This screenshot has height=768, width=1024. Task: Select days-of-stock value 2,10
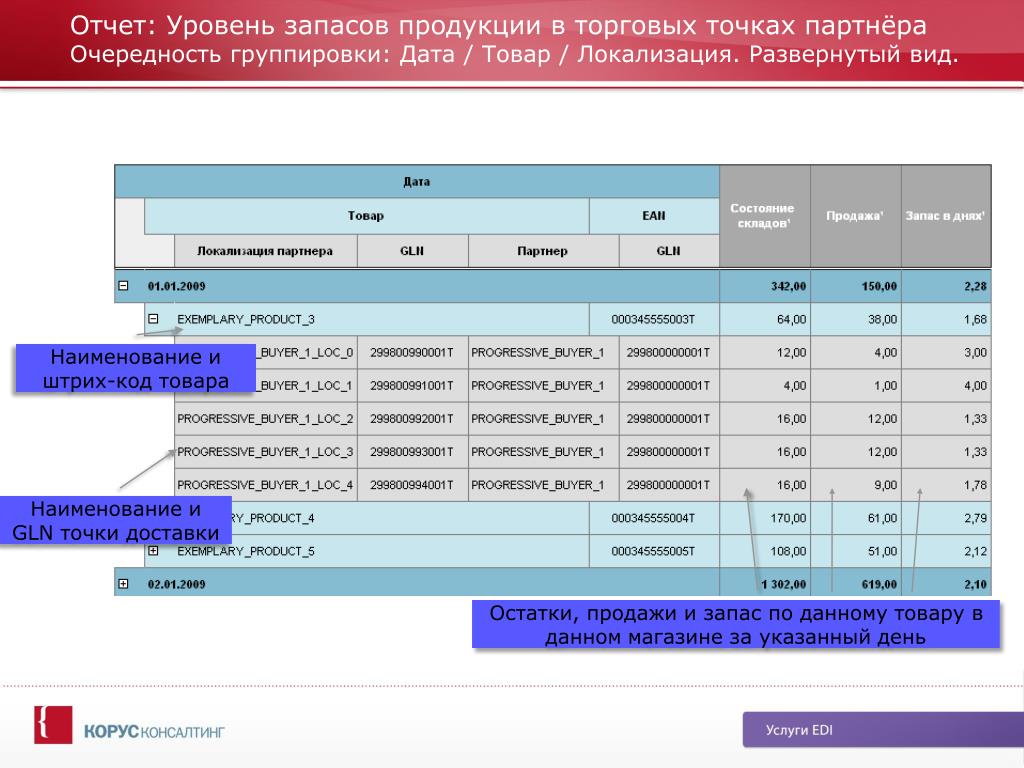[976, 584]
